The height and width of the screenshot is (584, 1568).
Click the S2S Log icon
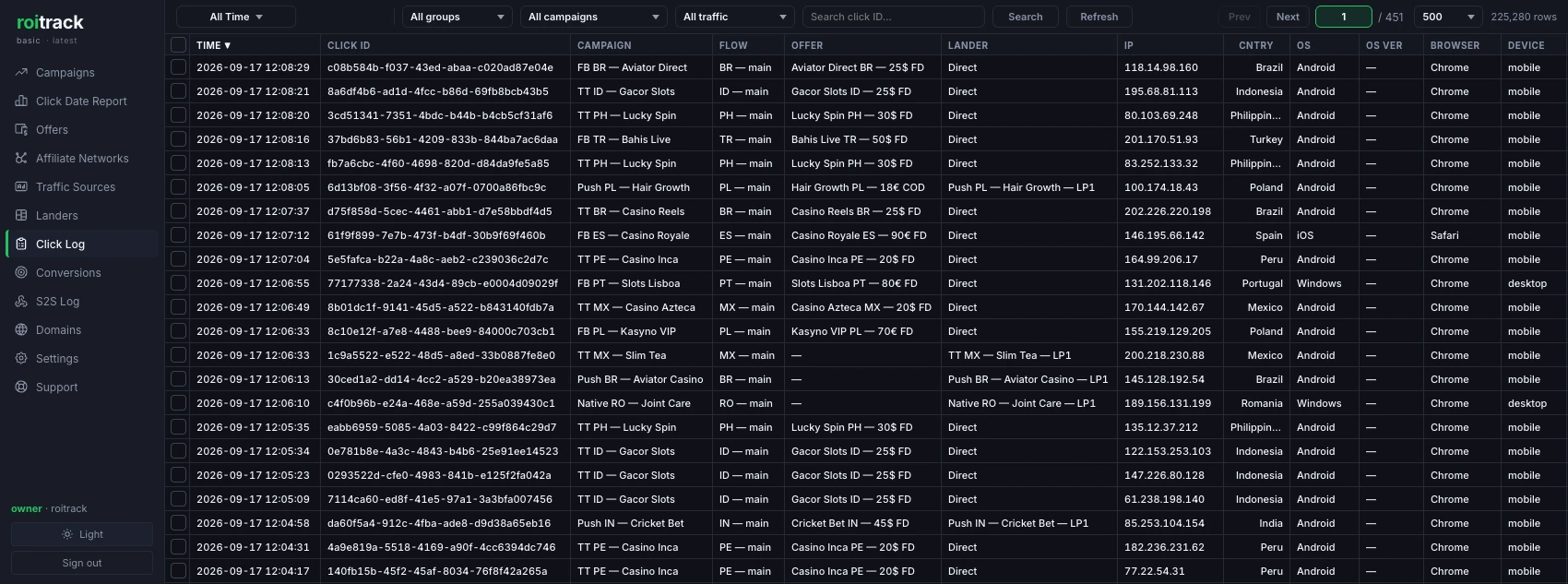[21, 301]
